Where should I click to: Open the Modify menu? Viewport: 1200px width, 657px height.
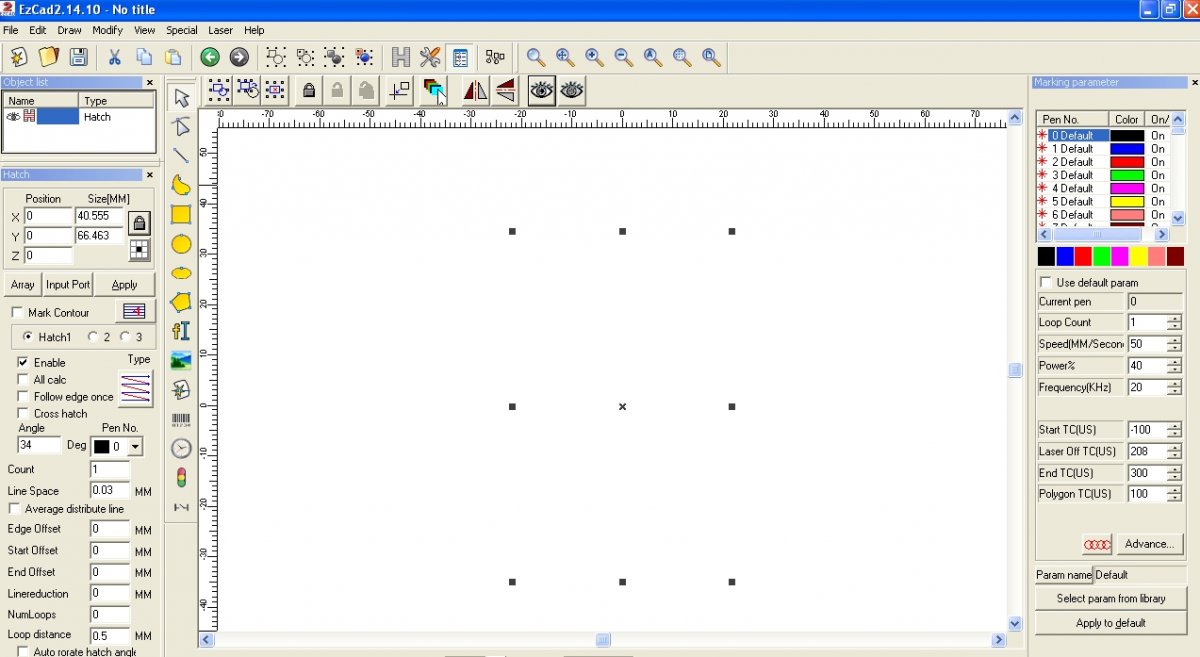pyautogui.click(x=107, y=31)
